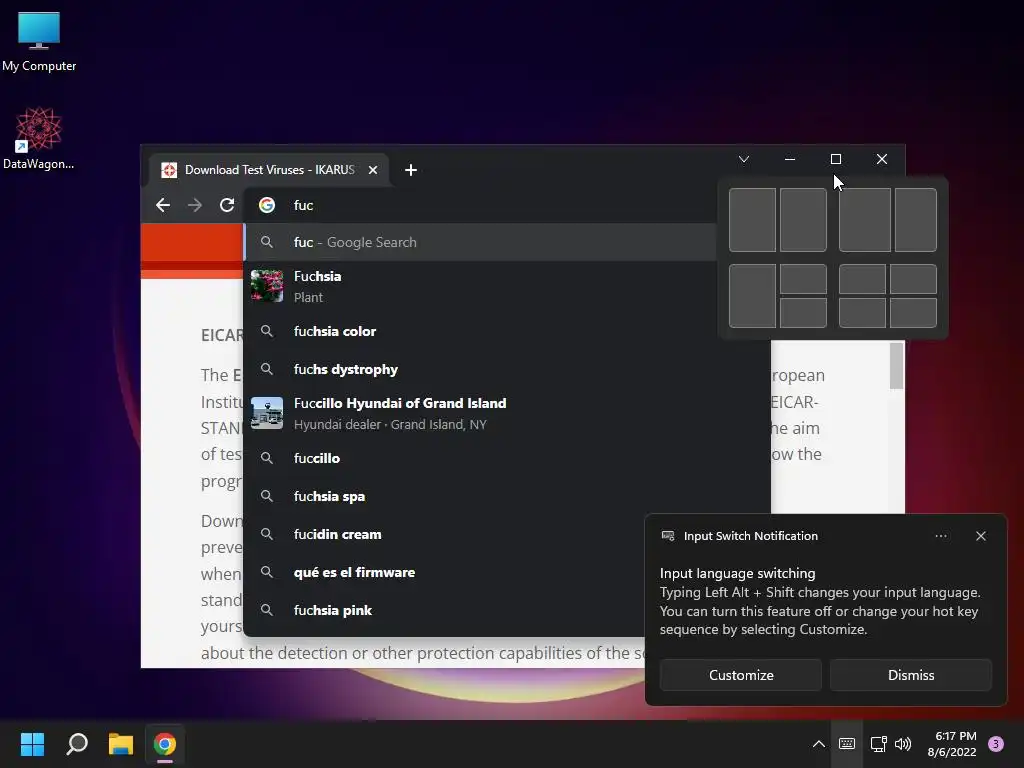1024x768 pixels.
Task: Click the network icon in the system tray
Action: click(879, 744)
